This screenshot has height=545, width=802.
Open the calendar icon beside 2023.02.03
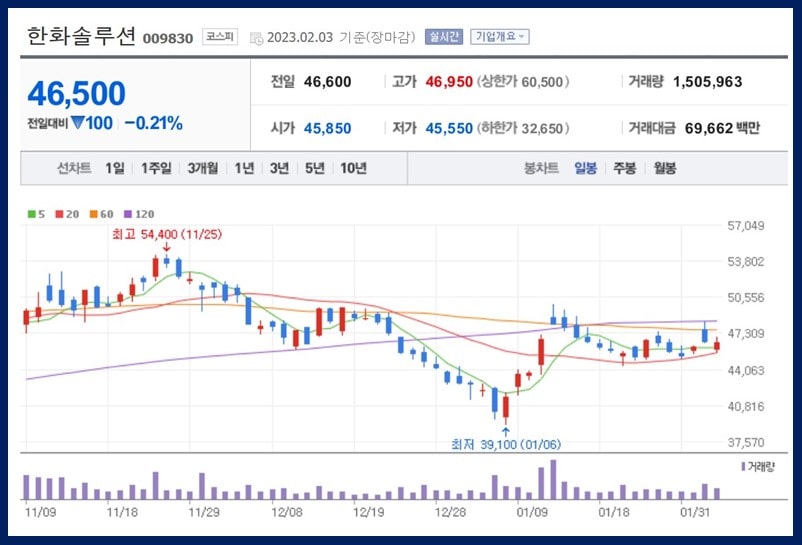(x=256, y=38)
